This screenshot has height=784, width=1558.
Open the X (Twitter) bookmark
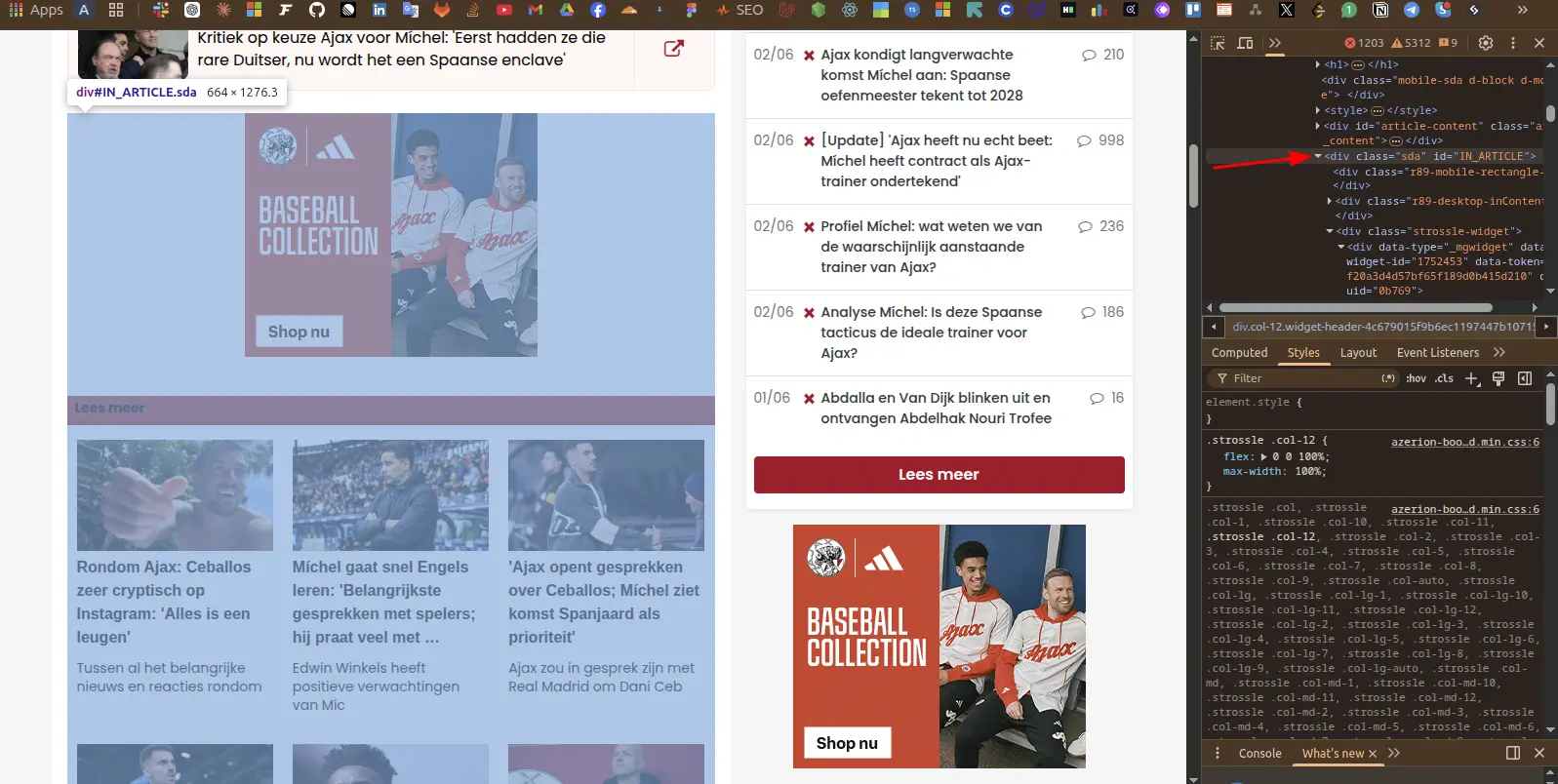pos(1287,10)
